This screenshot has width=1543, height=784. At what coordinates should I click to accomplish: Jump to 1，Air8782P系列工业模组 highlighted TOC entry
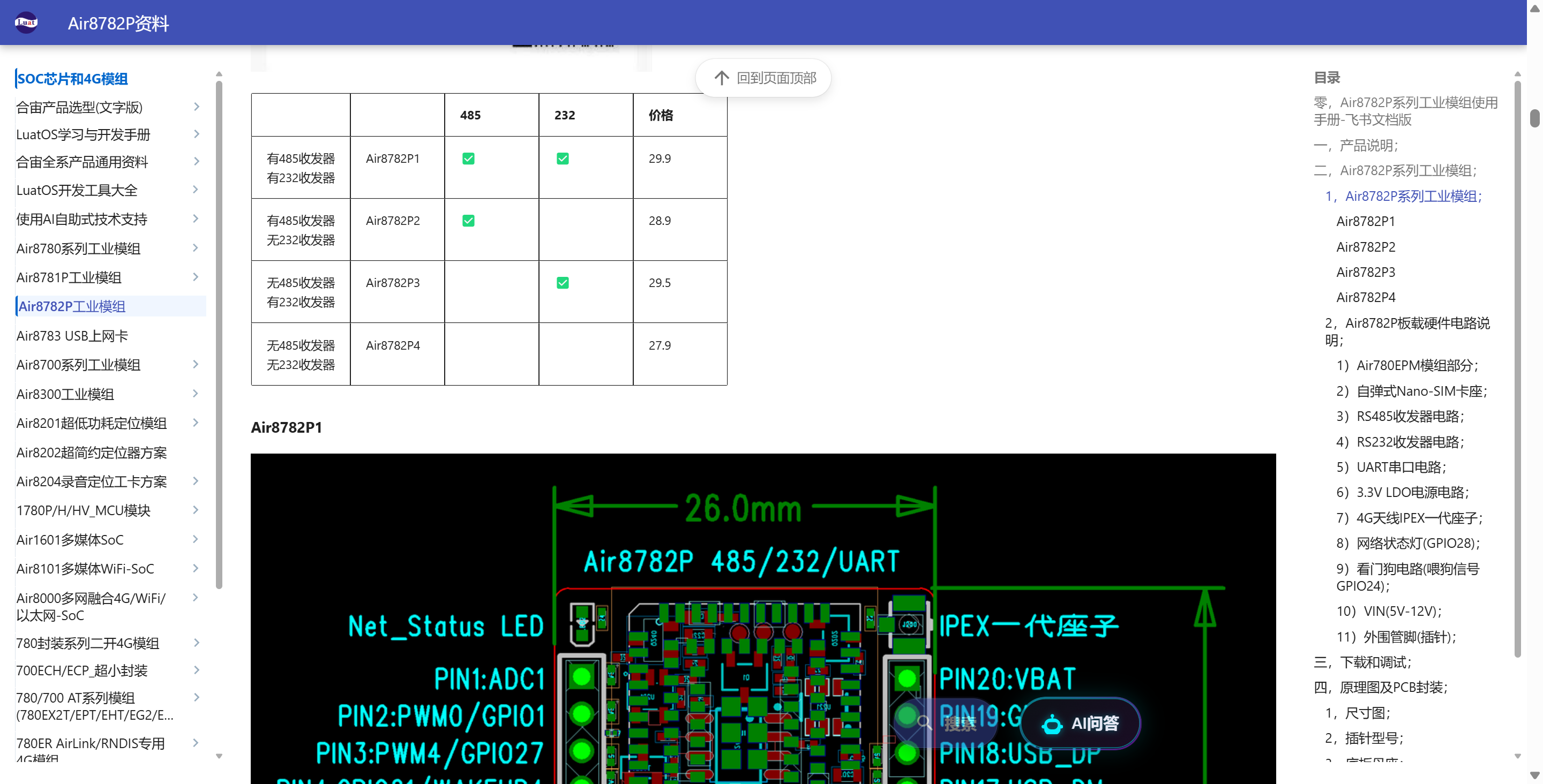(1404, 197)
